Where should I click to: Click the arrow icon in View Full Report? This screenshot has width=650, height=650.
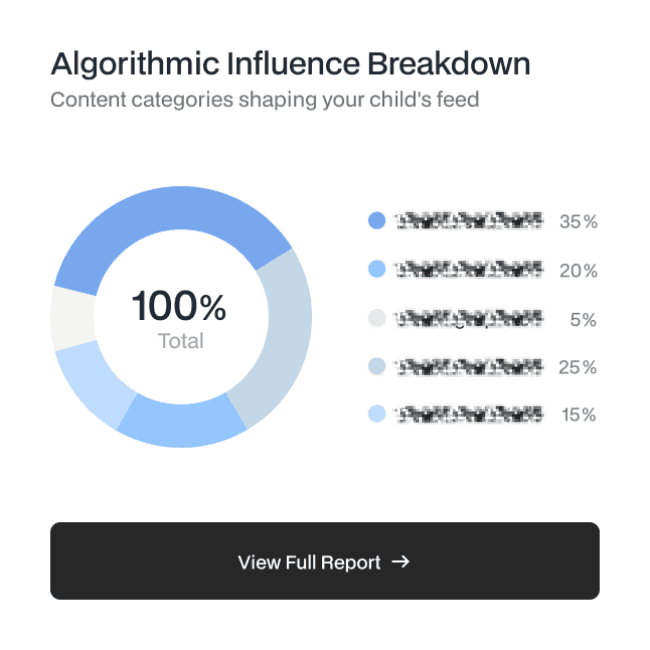[401, 562]
